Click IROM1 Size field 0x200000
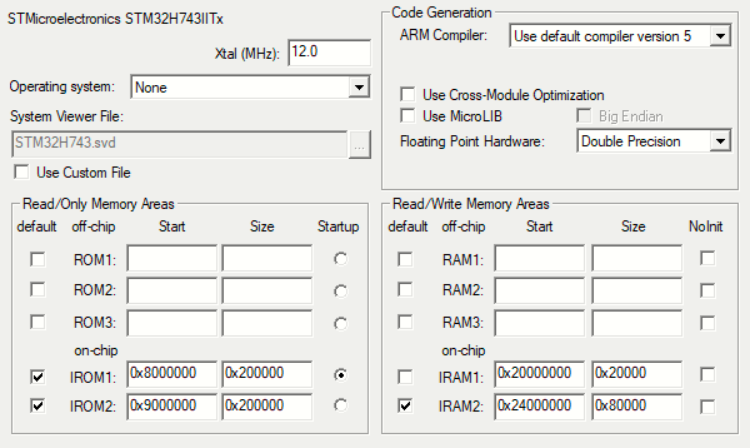750x448 pixels. tap(267, 374)
